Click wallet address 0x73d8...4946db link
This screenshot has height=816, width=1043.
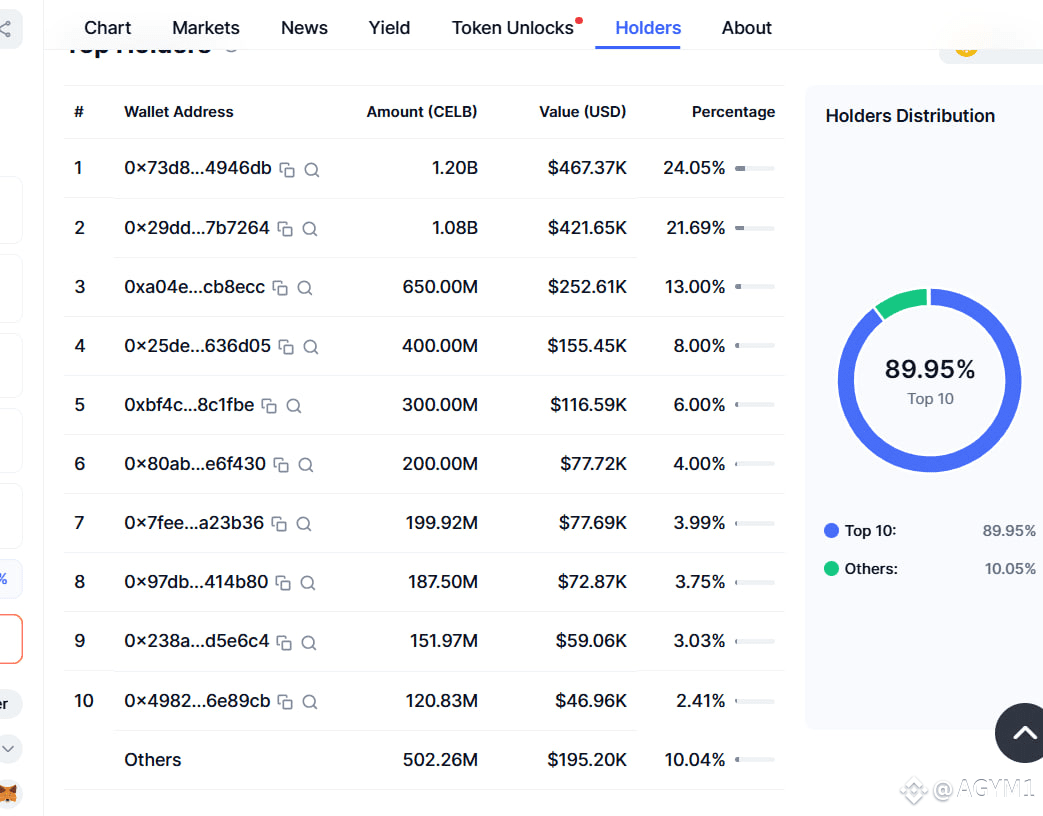(x=198, y=168)
